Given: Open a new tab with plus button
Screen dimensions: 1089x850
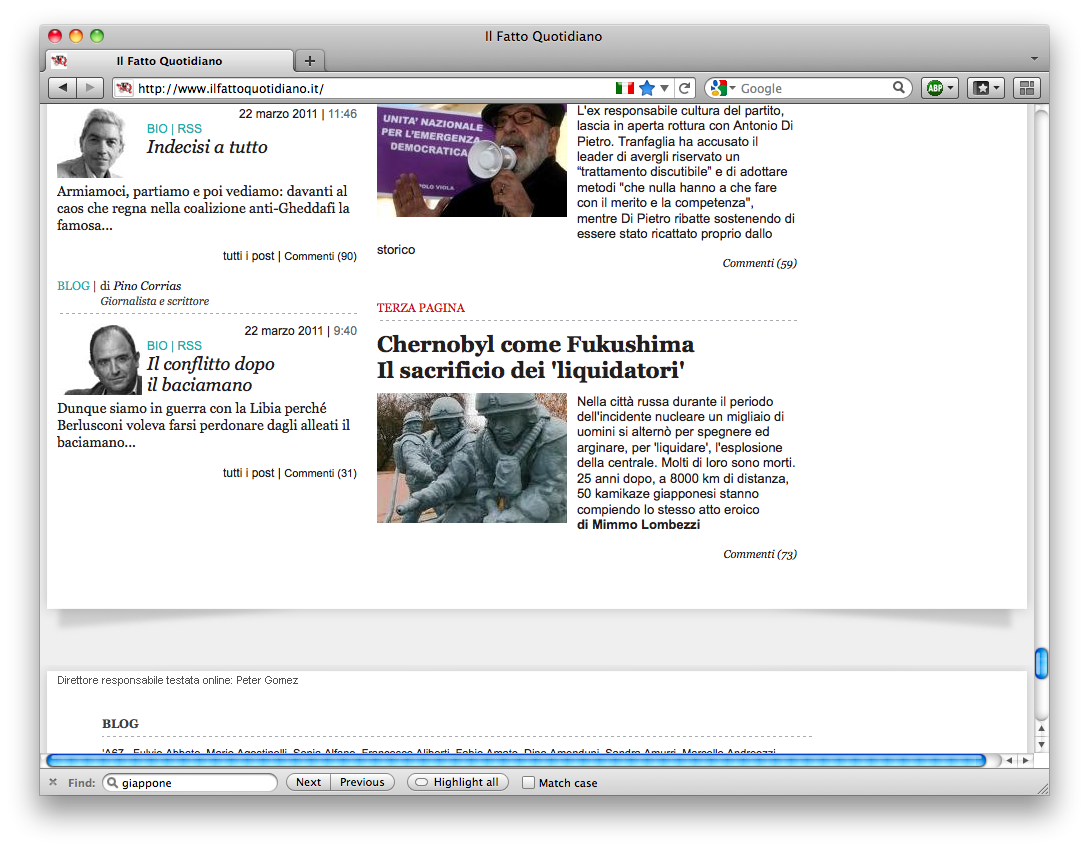Looking at the screenshot, I should click(x=310, y=61).
